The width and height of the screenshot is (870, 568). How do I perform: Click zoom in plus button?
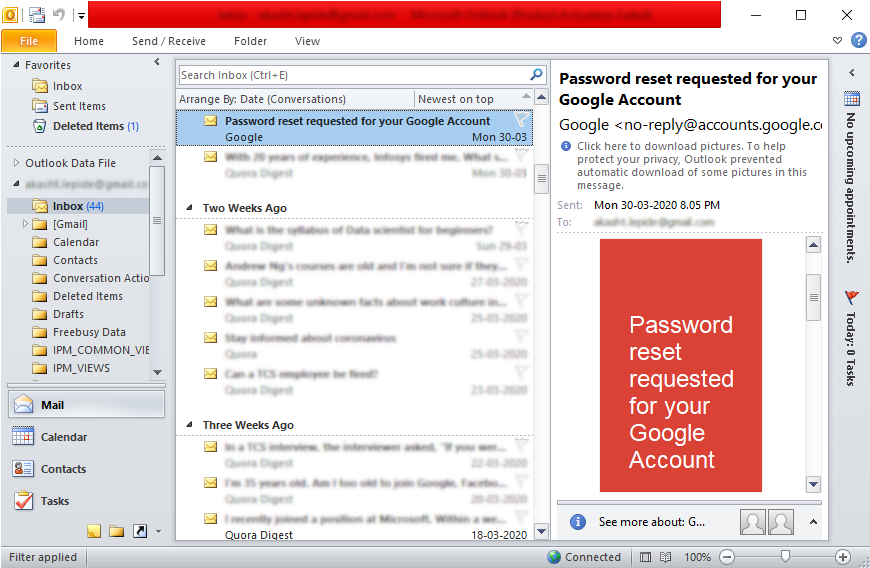(842, 557)
